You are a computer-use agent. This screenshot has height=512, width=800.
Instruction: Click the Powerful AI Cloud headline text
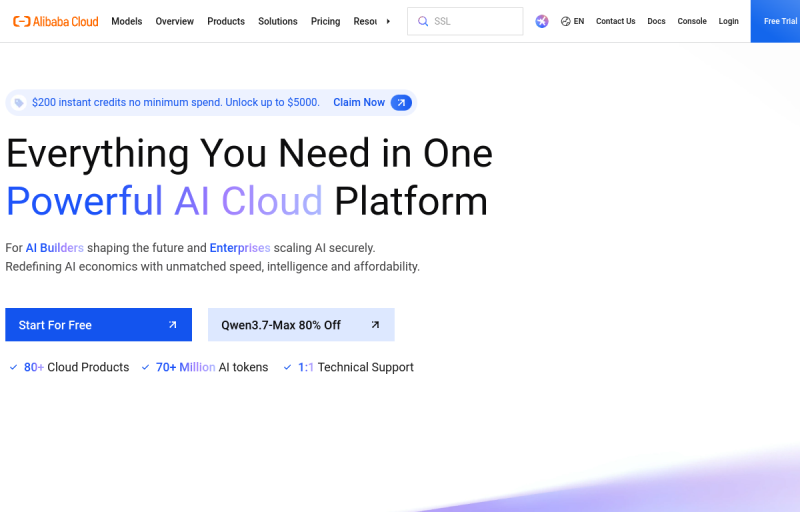pyautogui.click(x=164, y=201)
